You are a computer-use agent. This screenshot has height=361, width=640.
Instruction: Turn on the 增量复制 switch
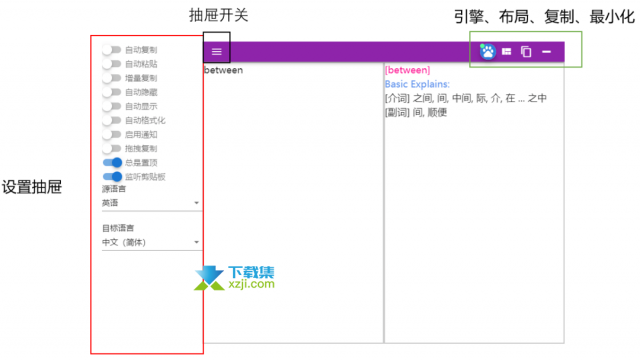[x=111, y=78]
